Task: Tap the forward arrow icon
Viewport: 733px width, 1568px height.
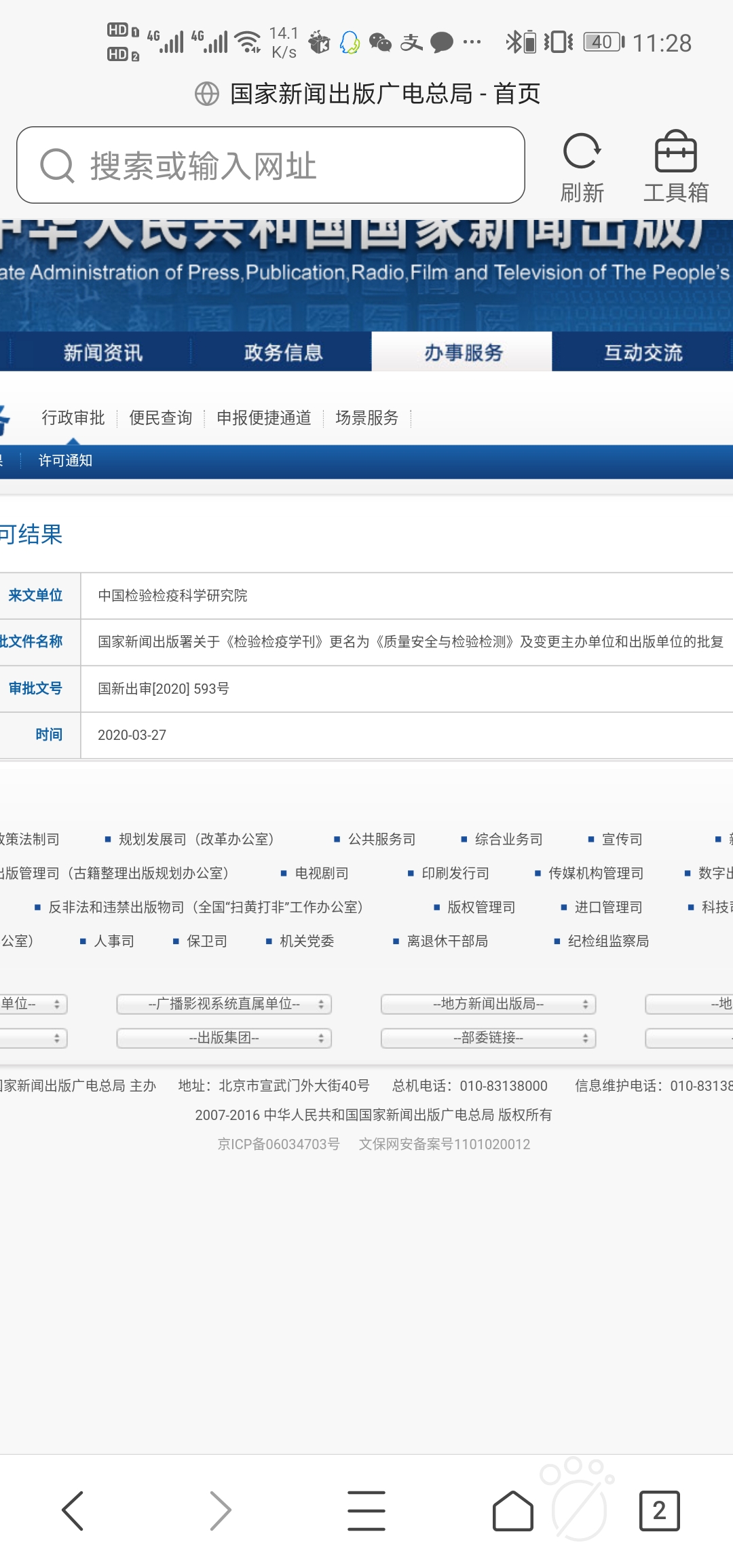Action: (220, 1510)
